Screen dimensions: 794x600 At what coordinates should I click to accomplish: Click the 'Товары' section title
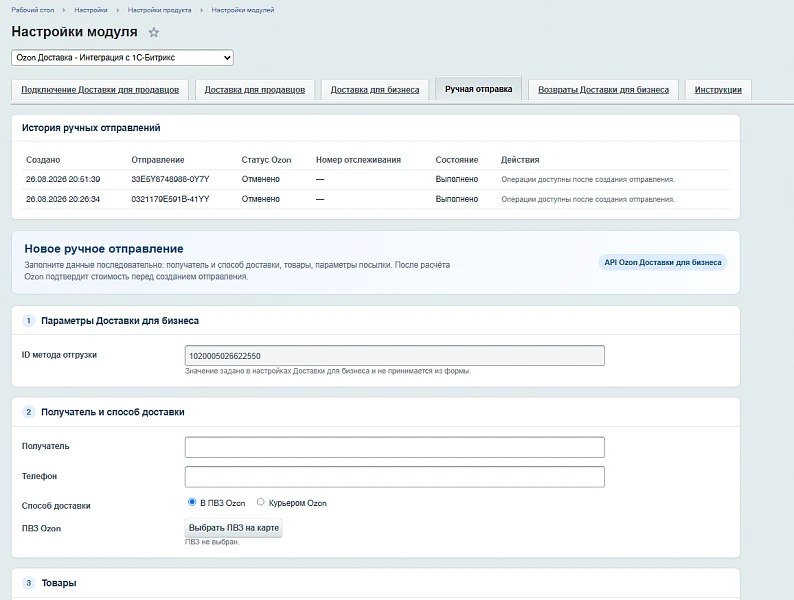coord(59,583)
